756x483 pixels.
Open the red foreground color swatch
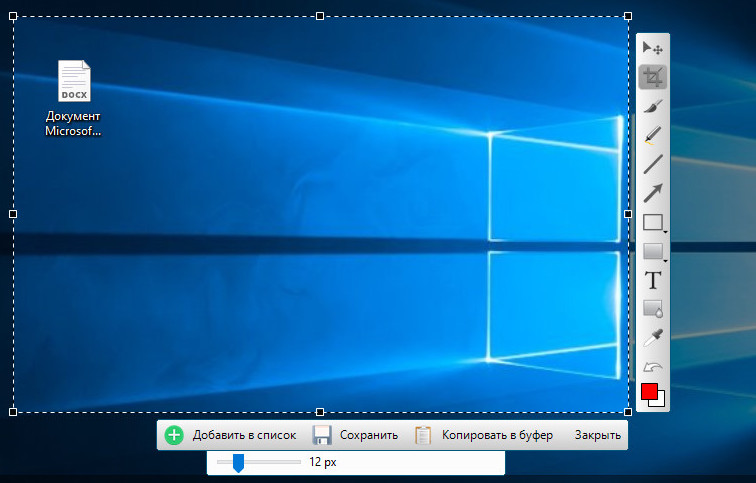coord(648,391)
